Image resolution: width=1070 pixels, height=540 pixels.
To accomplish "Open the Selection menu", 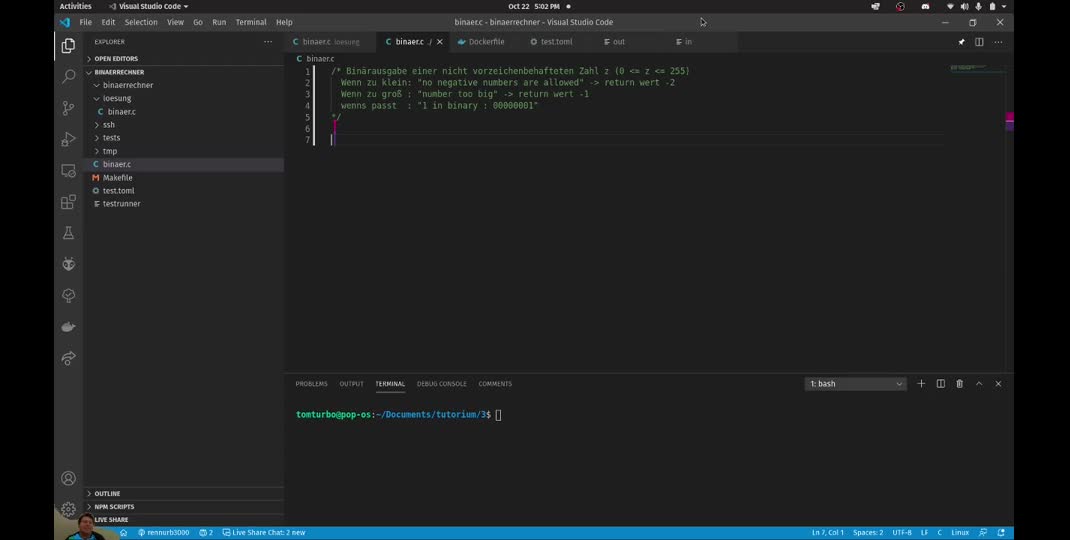I will pyautogui.click(x=141, y=22).
